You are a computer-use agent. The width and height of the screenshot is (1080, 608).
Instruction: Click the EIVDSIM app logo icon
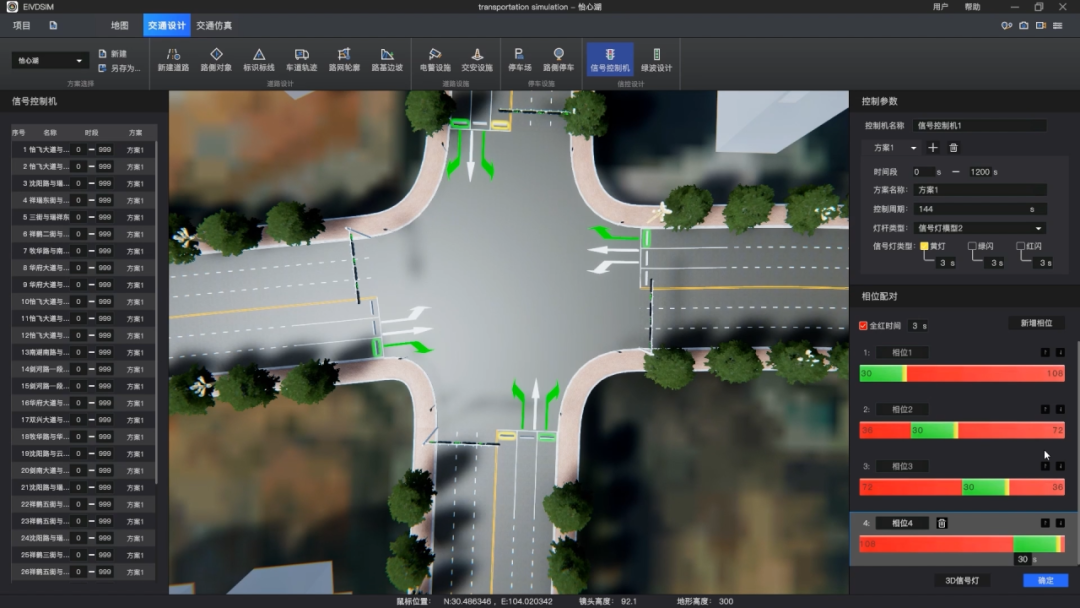12,7
